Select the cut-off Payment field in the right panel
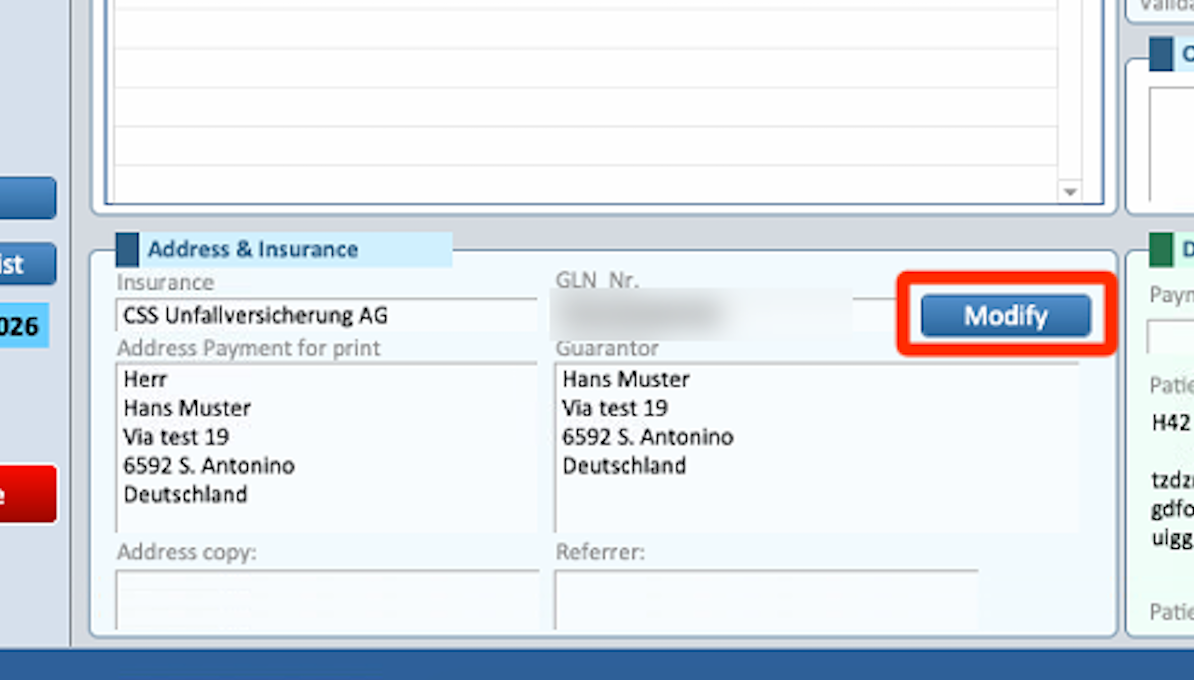Screen dimensions: 1194x680 point(1170,335)
